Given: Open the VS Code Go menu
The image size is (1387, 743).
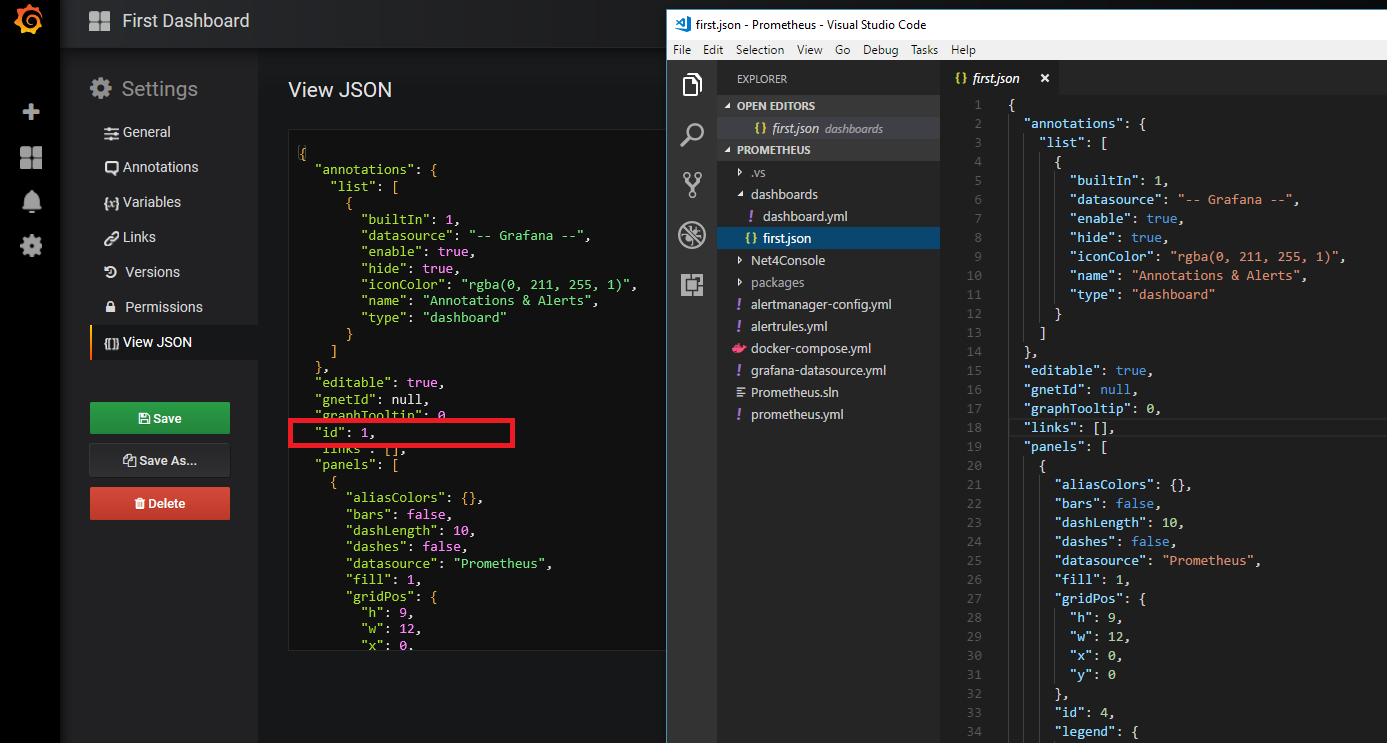Looking at the screenshot, I should pos(842,50).
